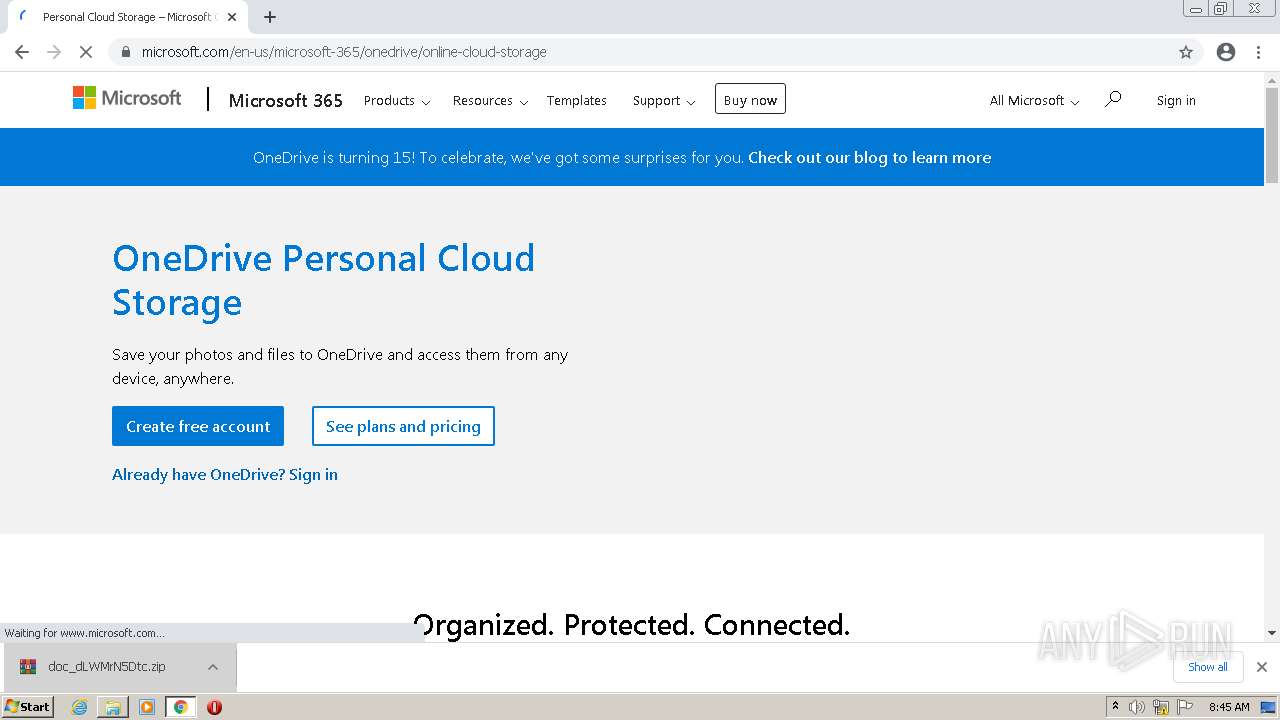The width and height of the screenshot is (1280, 720).
Task: Click the Windows Start button
Action: pyautogui.click(x=27, y=707)
